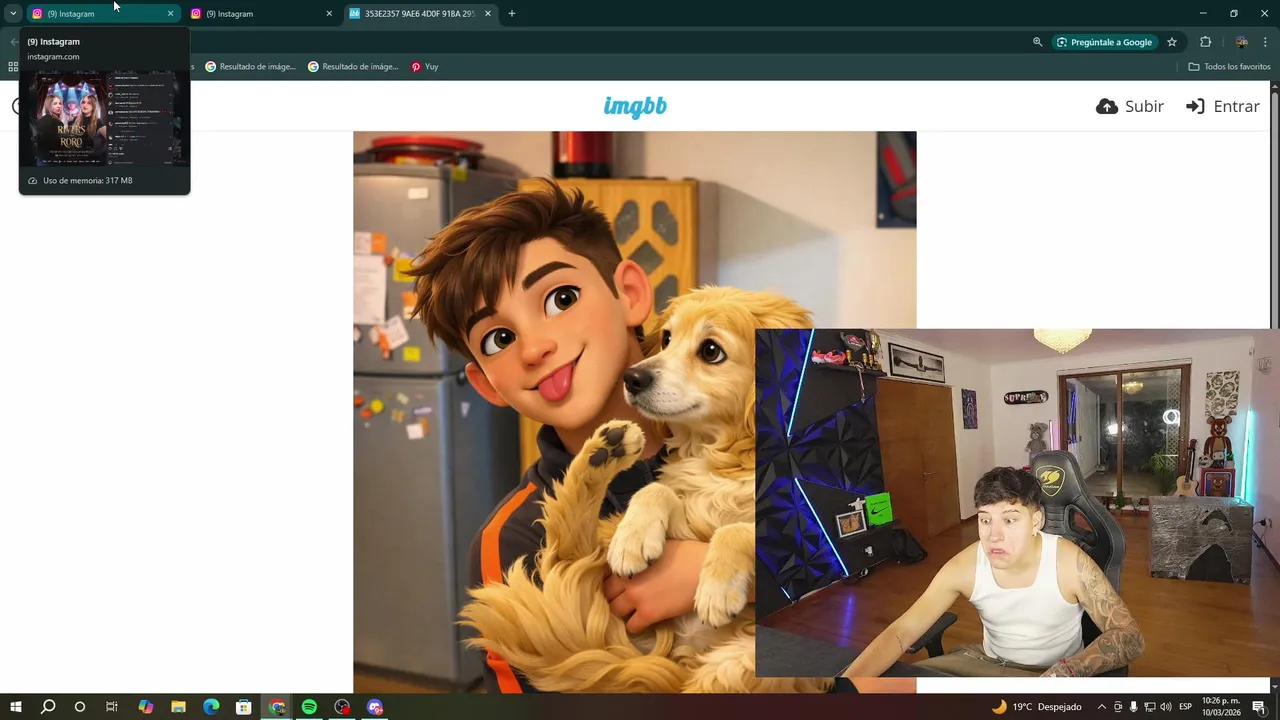The width and height of the screenshot is (1280, 720).
Task: Click the Entrar sign-in button
Action: tap(1222, 106)
